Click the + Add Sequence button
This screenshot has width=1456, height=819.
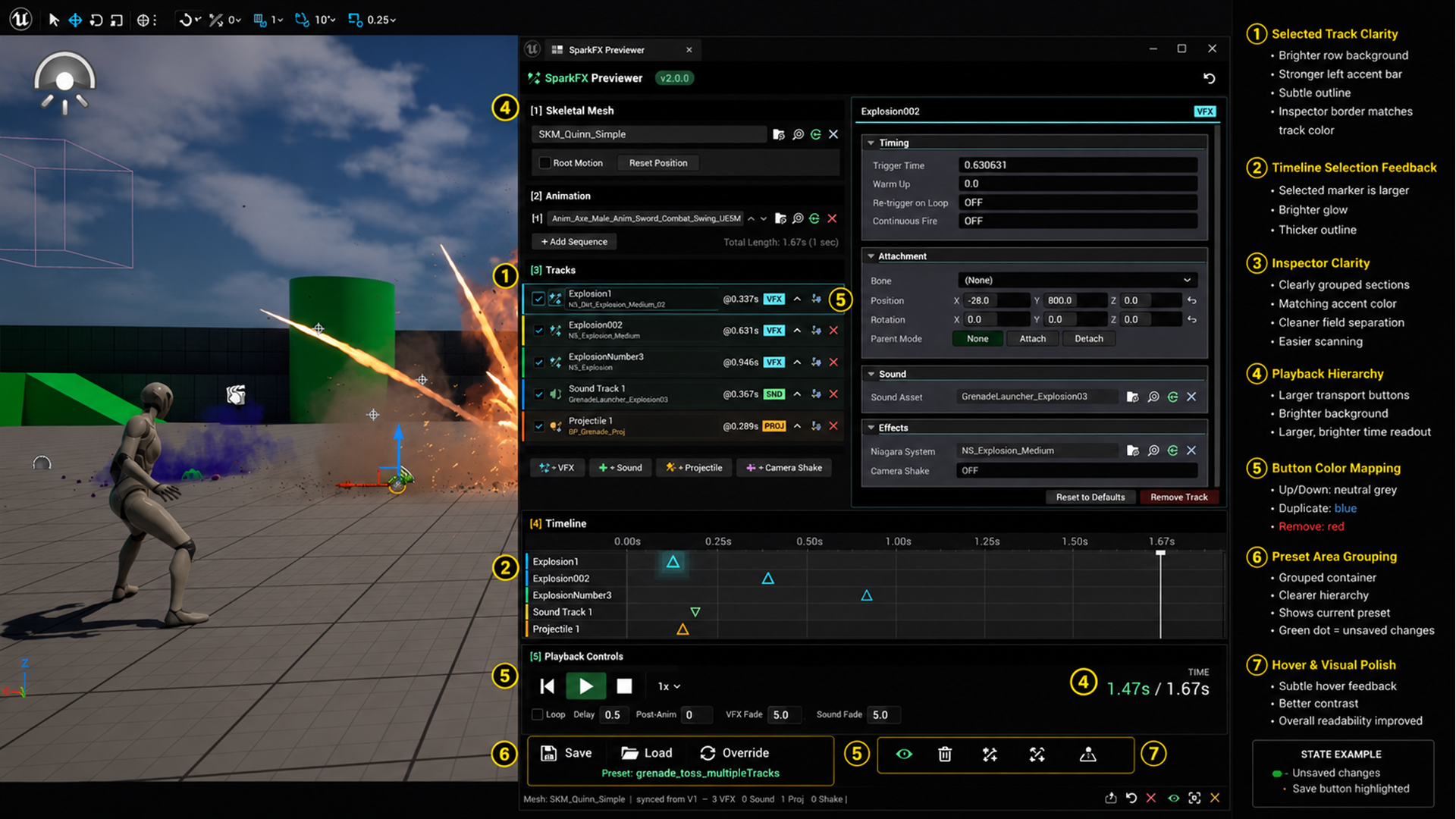574,242
